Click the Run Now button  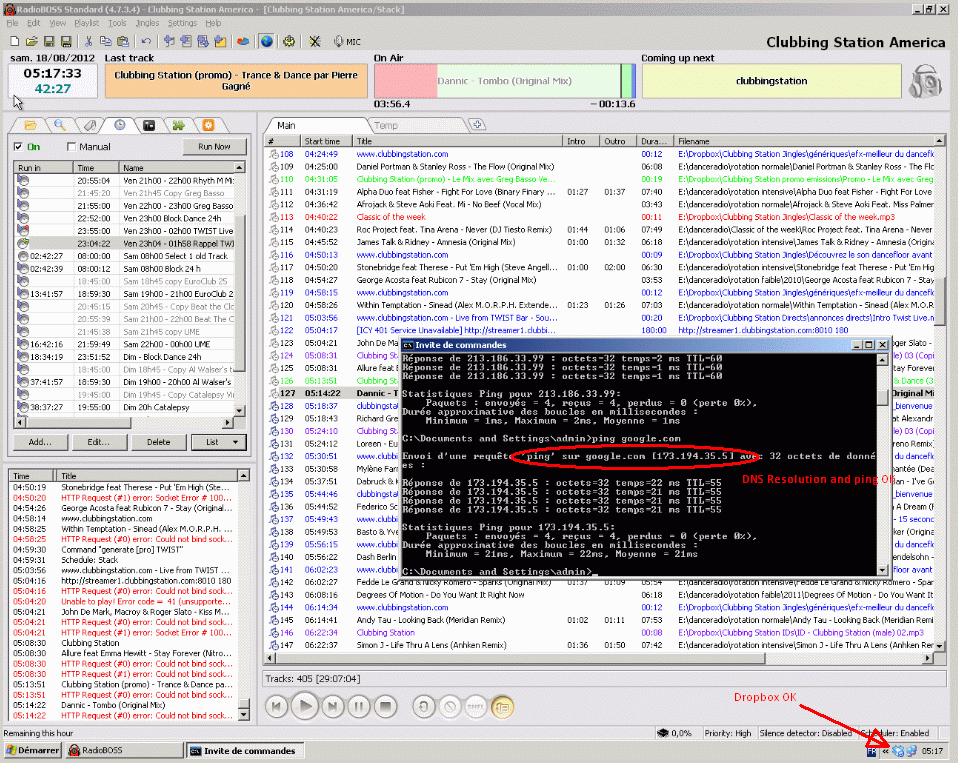(214, 147)
